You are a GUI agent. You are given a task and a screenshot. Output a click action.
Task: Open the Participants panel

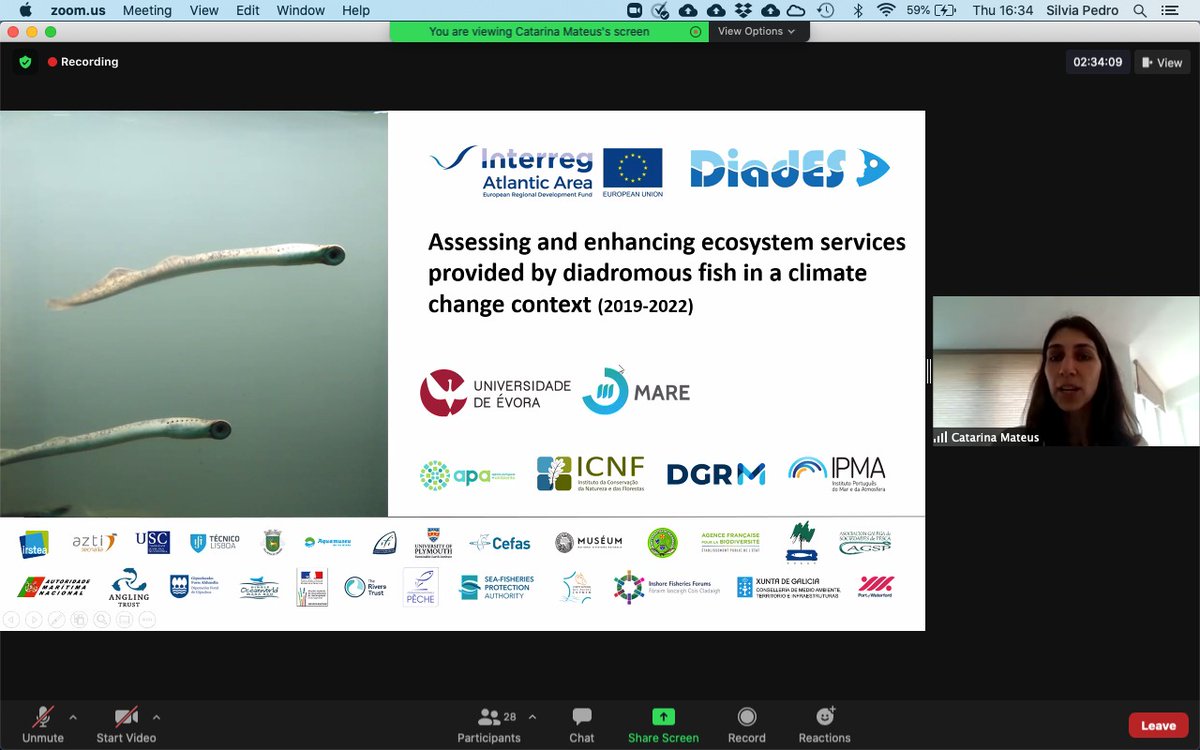click(x=488, y=724)
